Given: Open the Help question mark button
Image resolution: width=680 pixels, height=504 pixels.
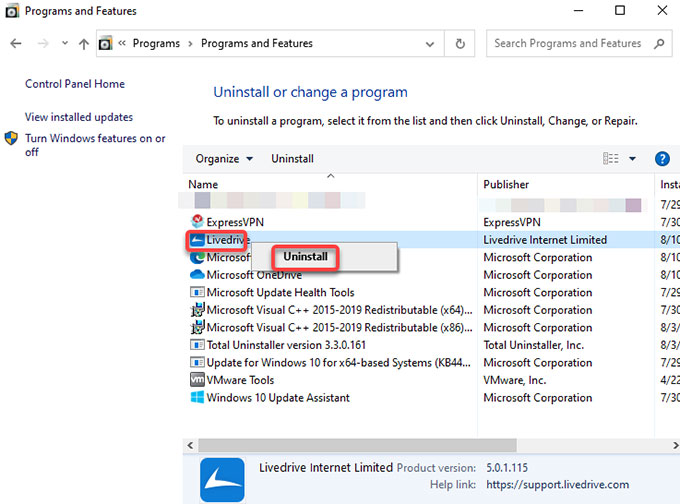Looking at the screenshot, I should [662, 159].
